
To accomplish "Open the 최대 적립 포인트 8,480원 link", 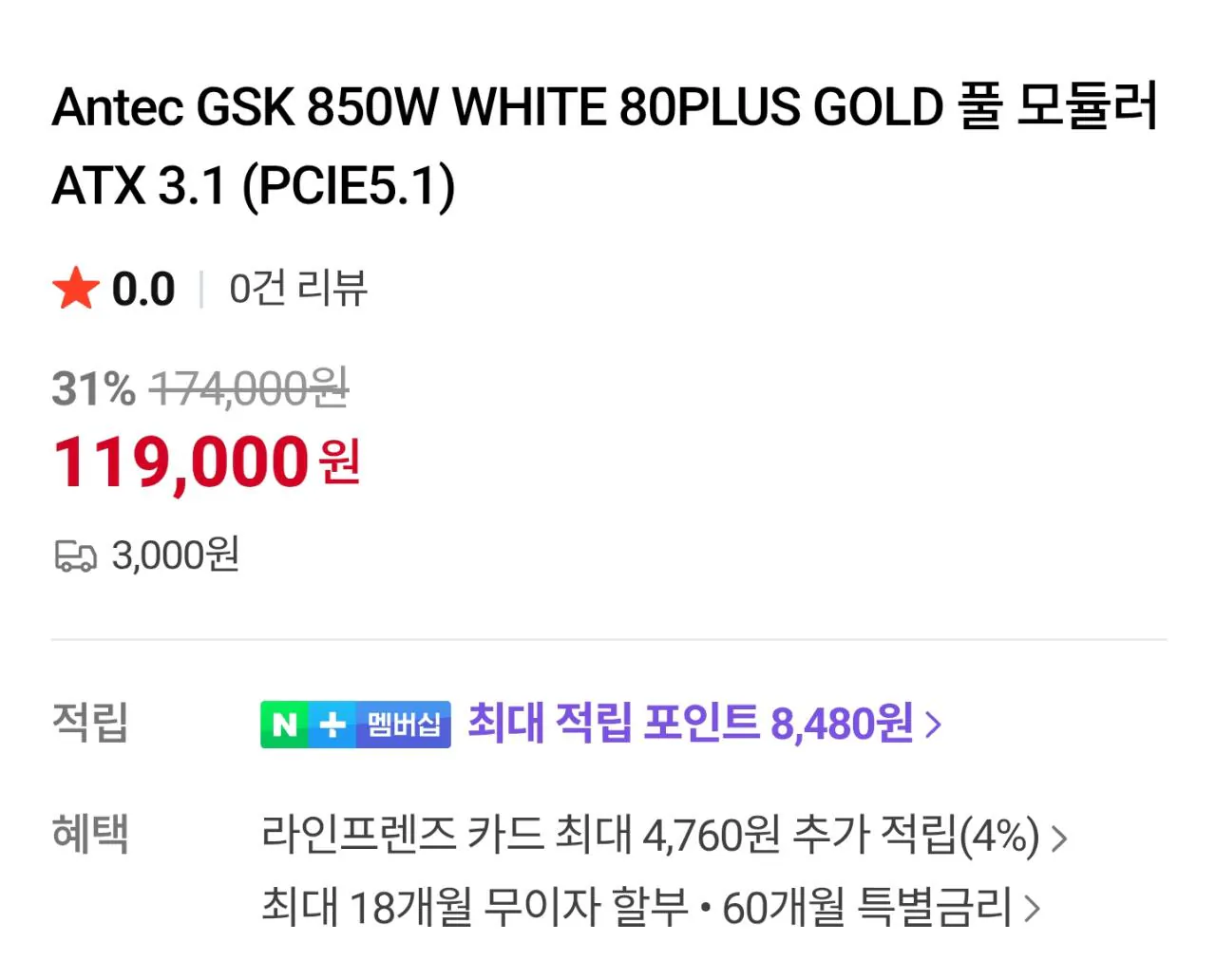I will coord(691,724).
